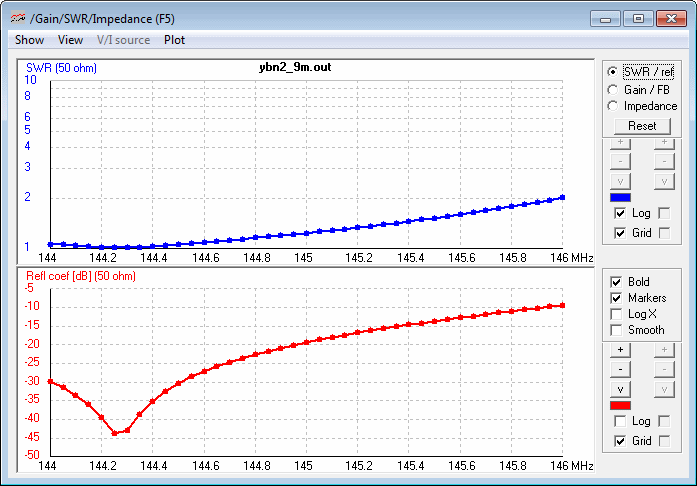
Task: Switch to Impedance plot mode
Action: (613, 106)
